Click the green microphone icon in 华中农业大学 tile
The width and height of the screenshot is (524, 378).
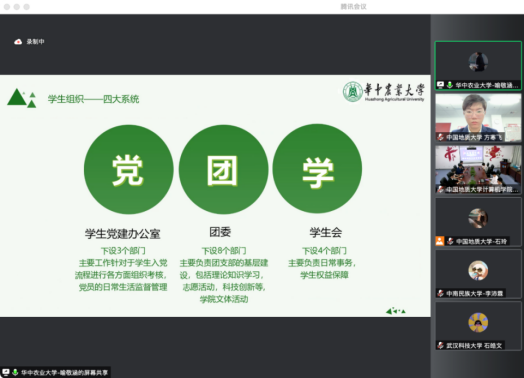click(450, 85)
